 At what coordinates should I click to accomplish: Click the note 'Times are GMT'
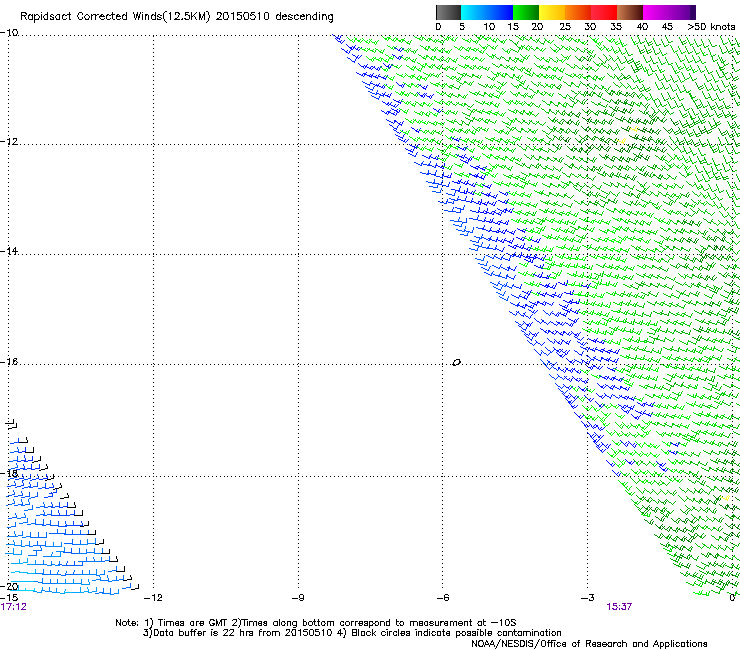(193, 623)
